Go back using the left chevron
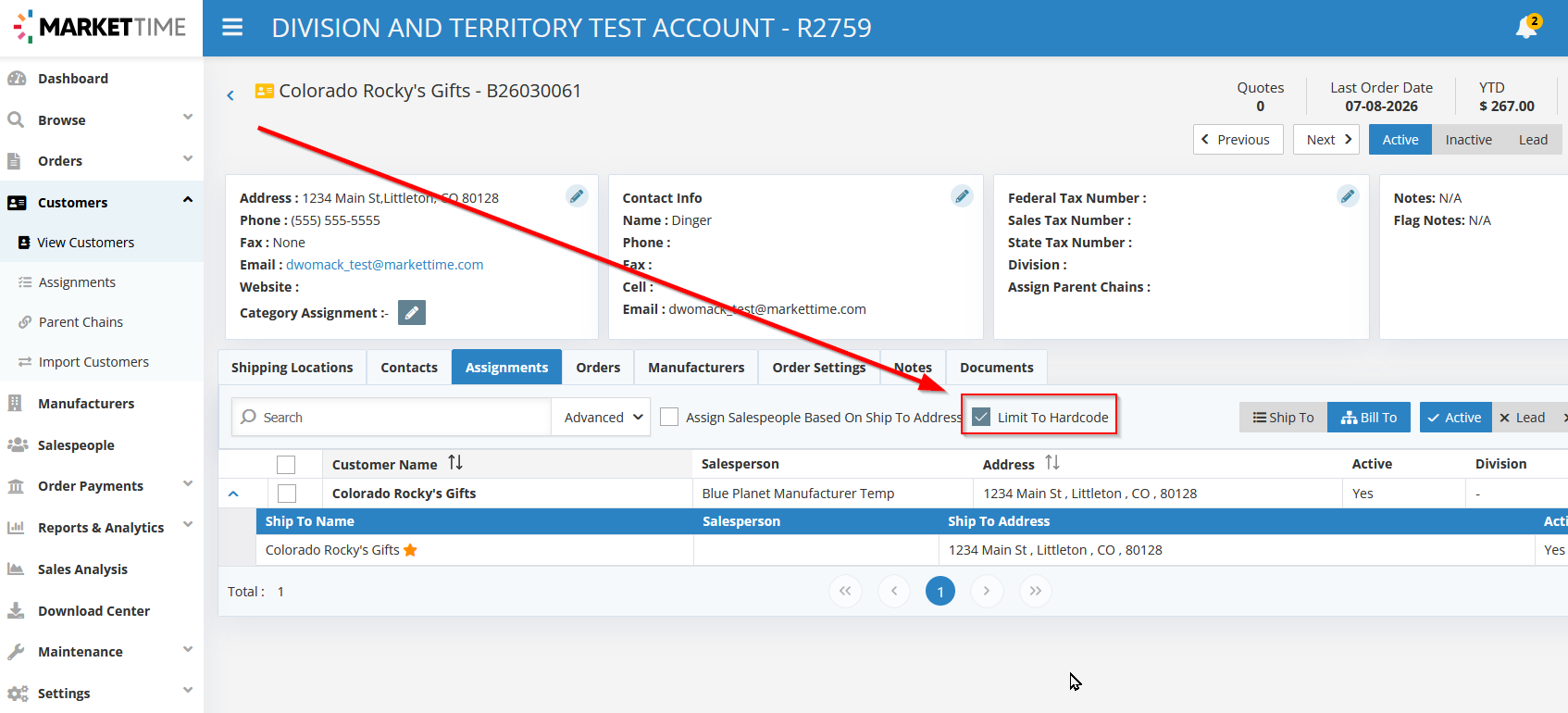 tap(230, 94)
